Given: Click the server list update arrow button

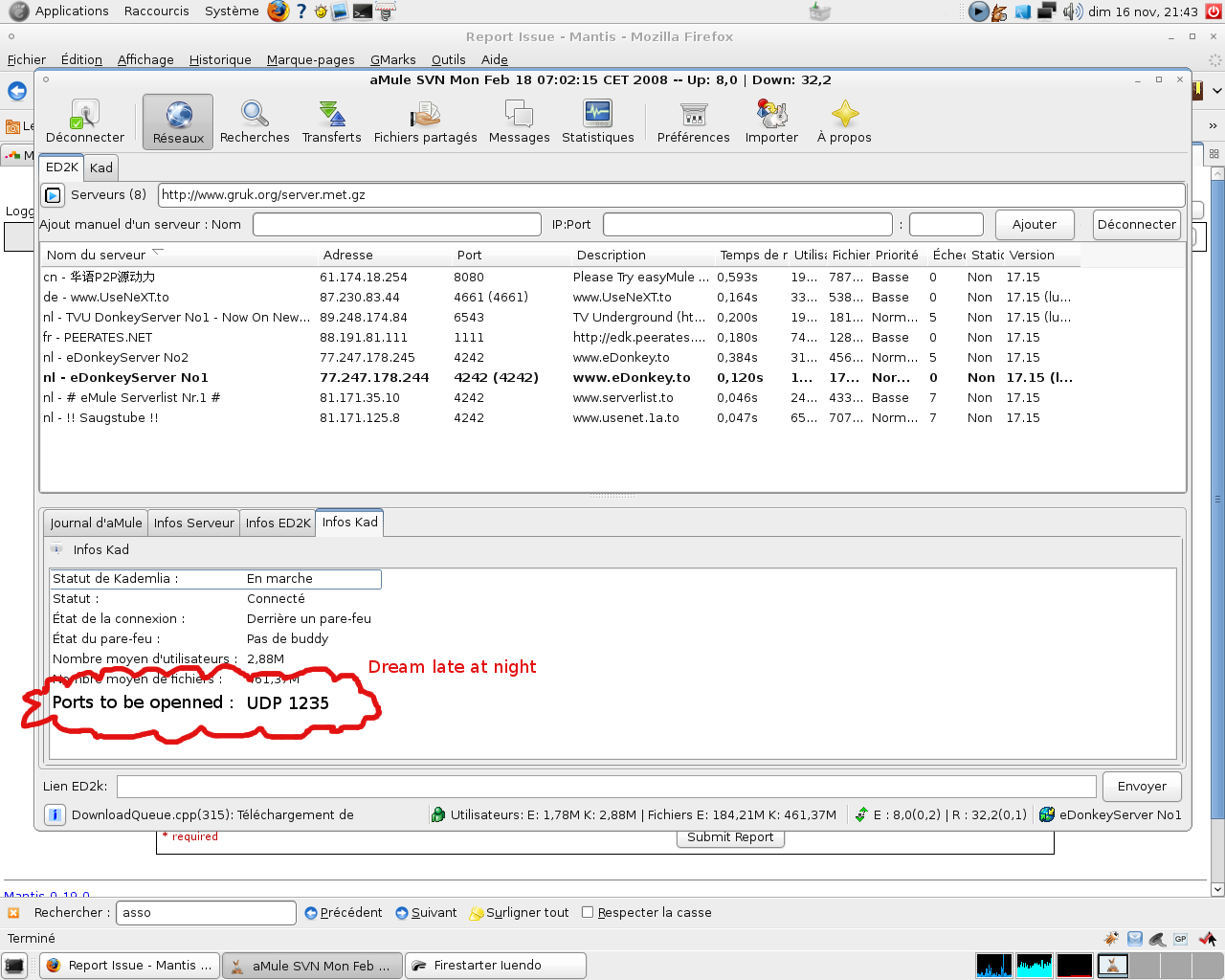Looking at the screenshot, I should (54, 195).
